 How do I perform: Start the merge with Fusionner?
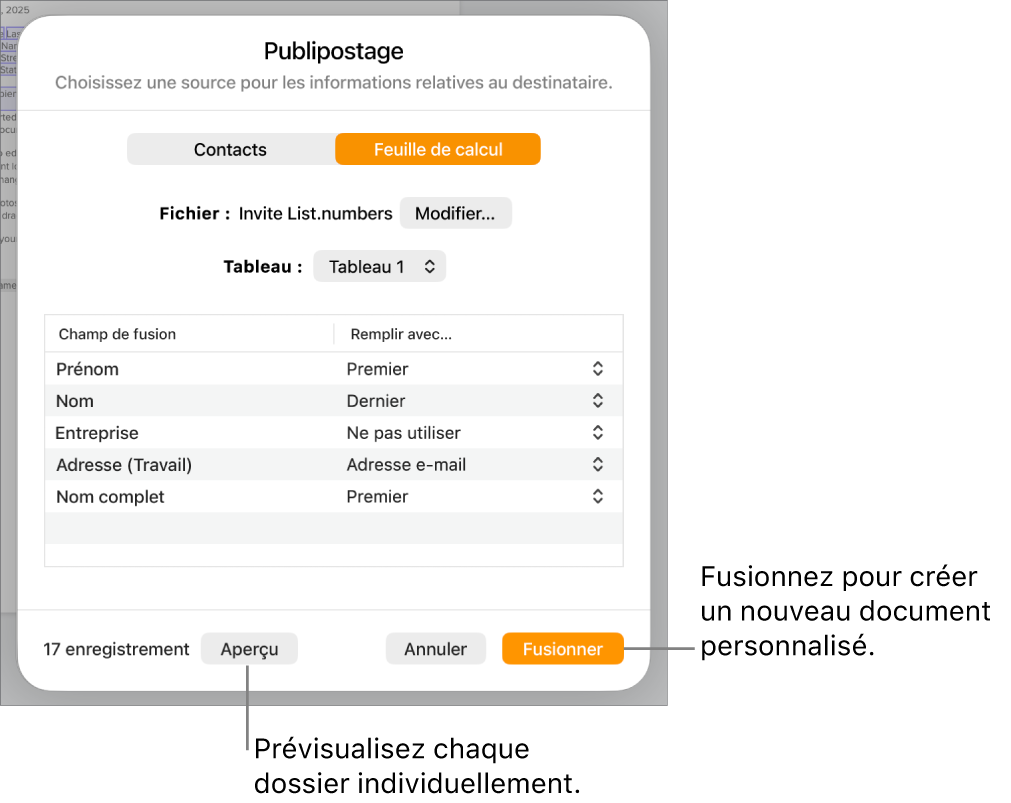point(562,648)
